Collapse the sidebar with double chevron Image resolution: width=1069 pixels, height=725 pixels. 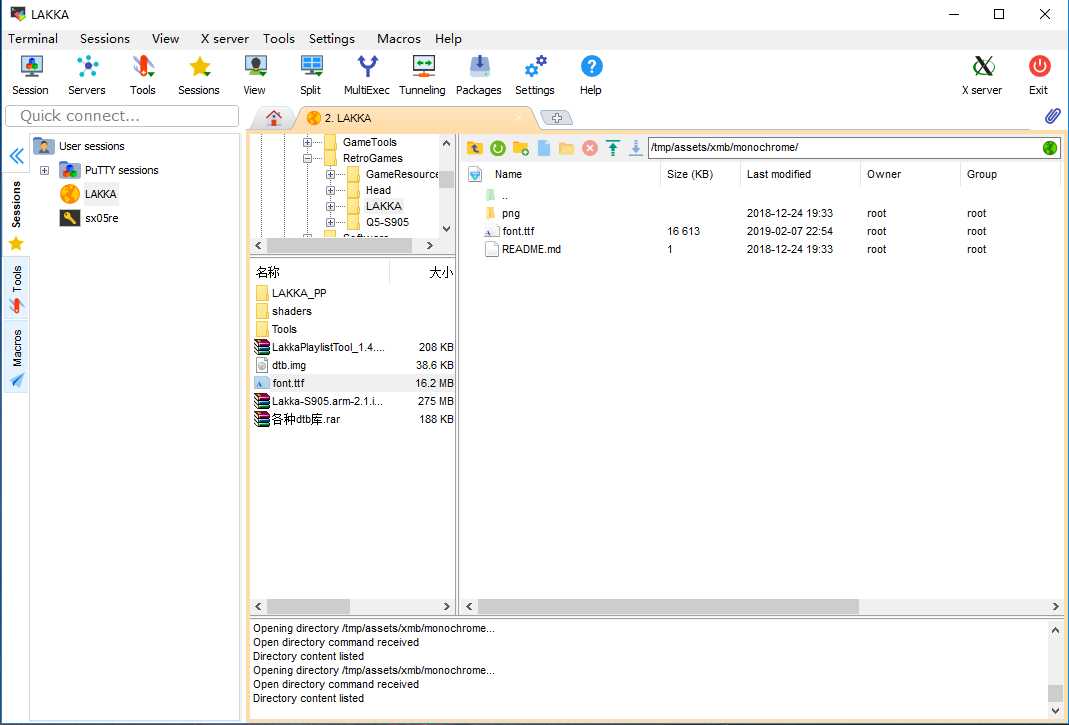17,156
